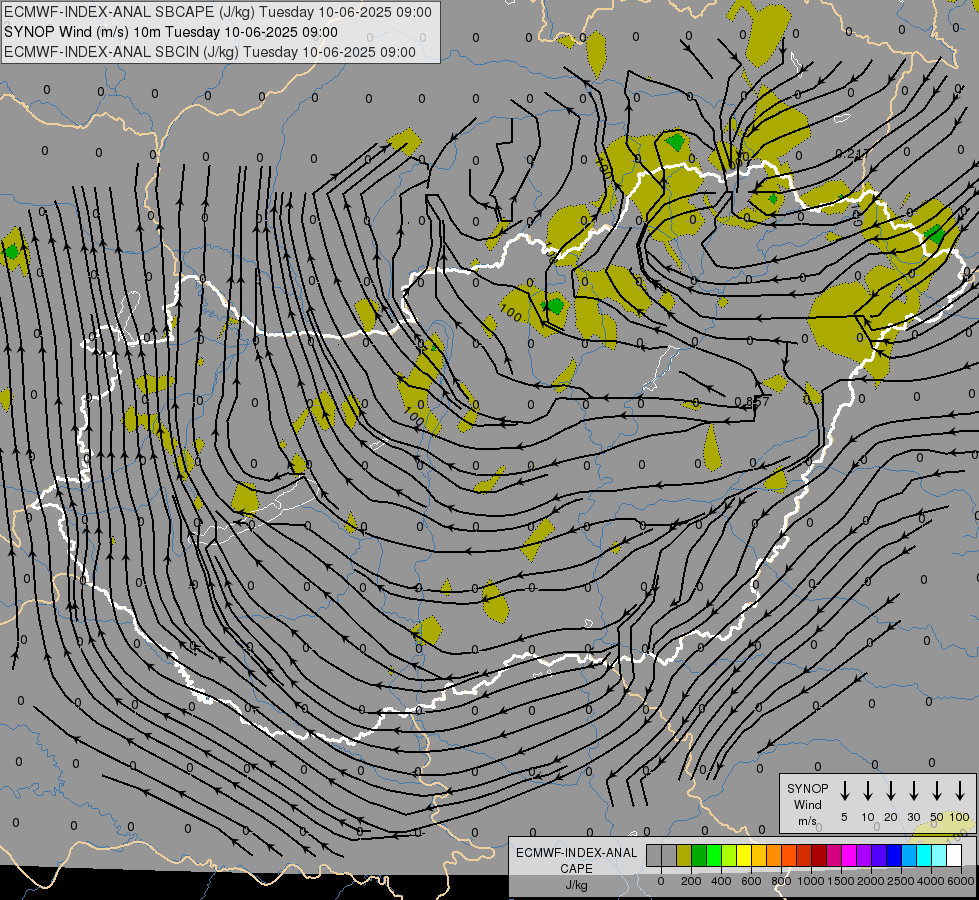Click the 50 m/s wind arrow in legend

[937, 790]
